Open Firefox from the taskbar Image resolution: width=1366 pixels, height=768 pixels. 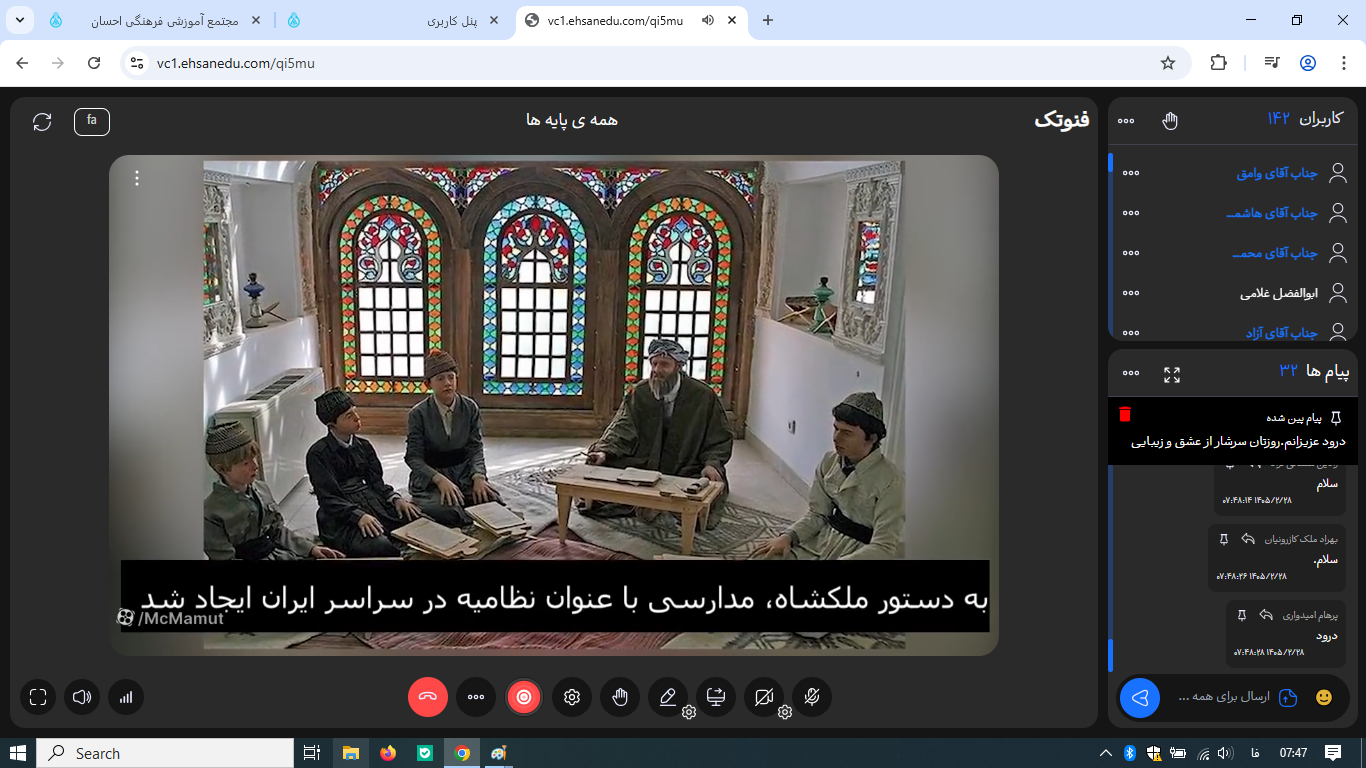[x=388, y=753]
